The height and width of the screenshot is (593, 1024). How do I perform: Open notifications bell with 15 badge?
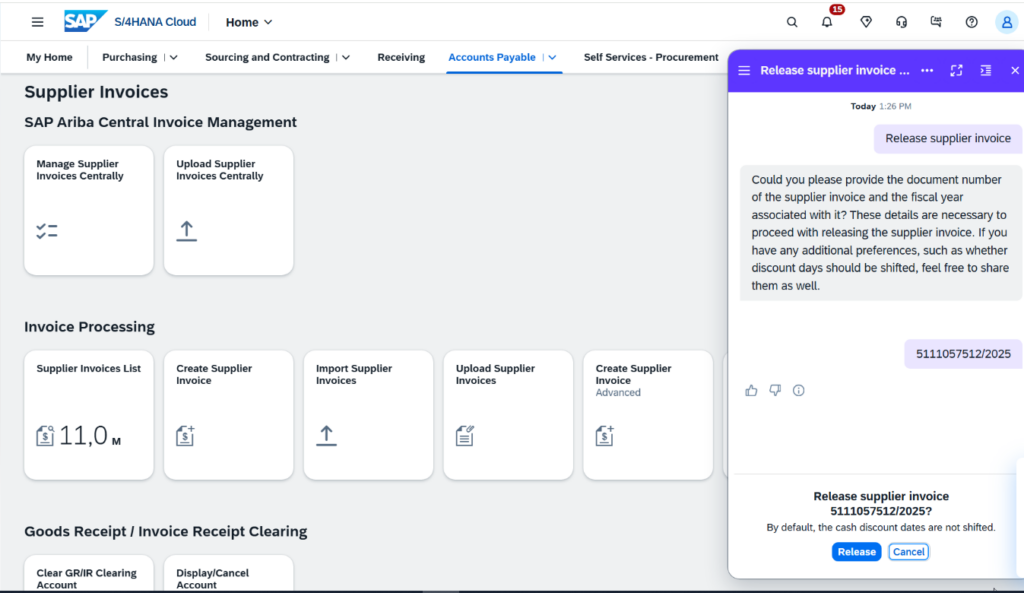coord(827,22)
